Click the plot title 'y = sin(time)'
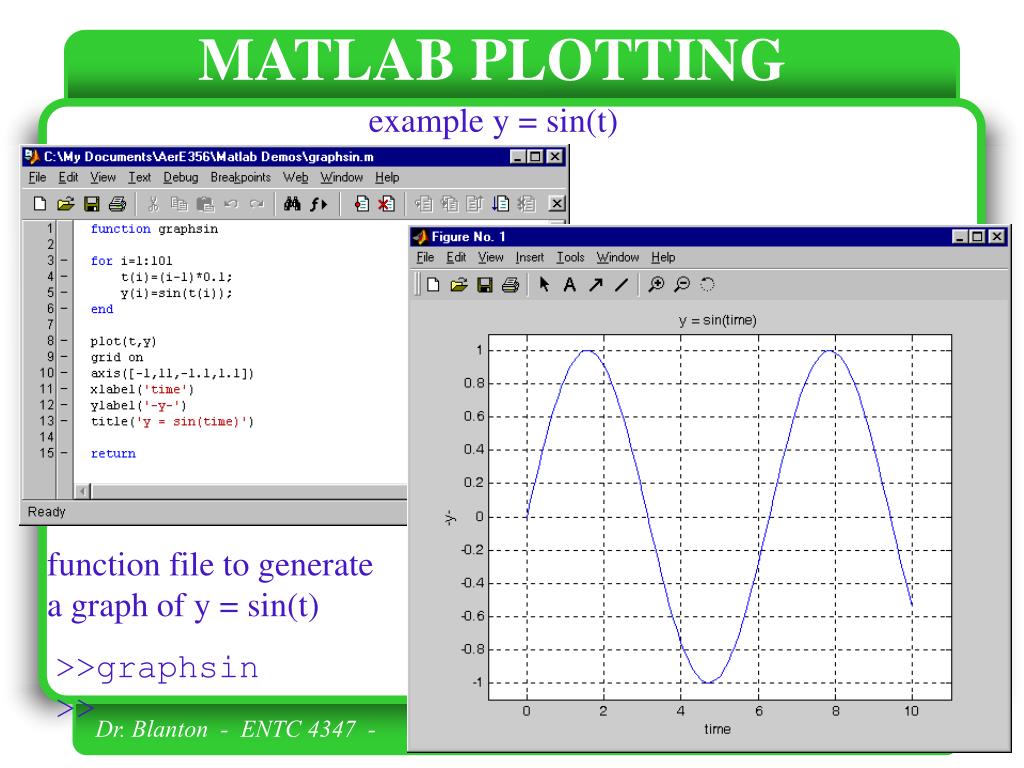The width and height of the screenshot is (1024, 768). (x=717, y=321)
